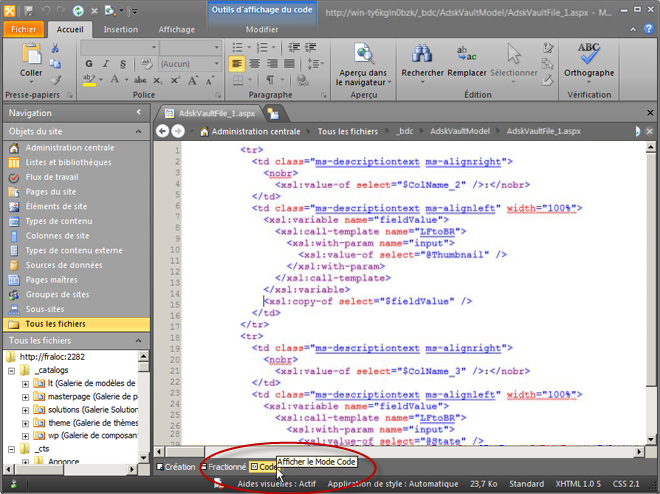Click the Copy icon in Presse-papiers
This screenshot has width=660, height=494.
point(55,64)
